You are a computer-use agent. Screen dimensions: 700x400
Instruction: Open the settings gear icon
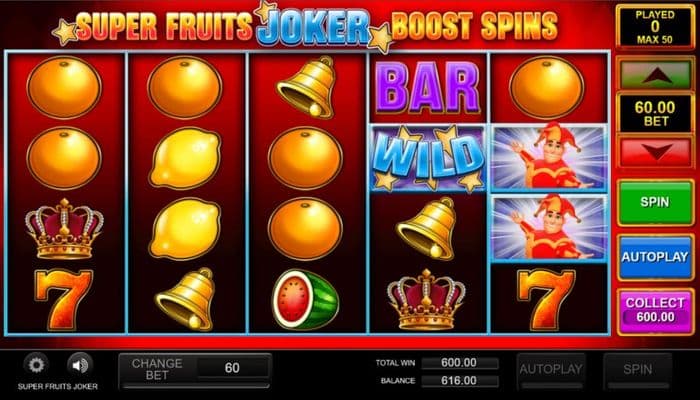pos(36,365)
